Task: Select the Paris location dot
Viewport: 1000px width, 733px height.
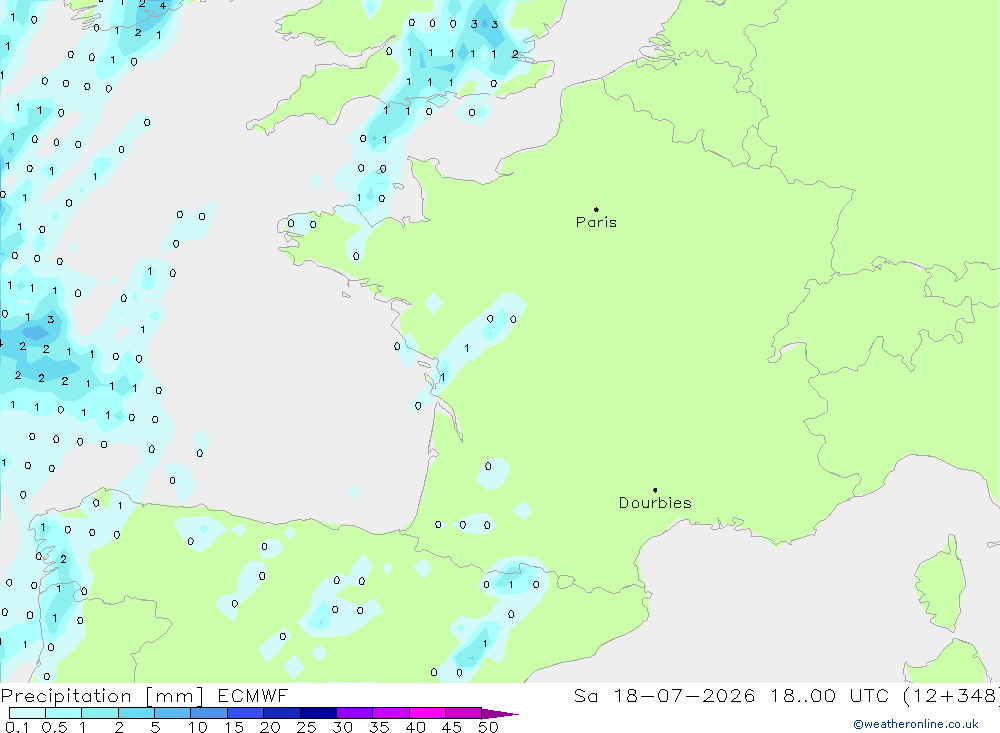Action: 596,209
